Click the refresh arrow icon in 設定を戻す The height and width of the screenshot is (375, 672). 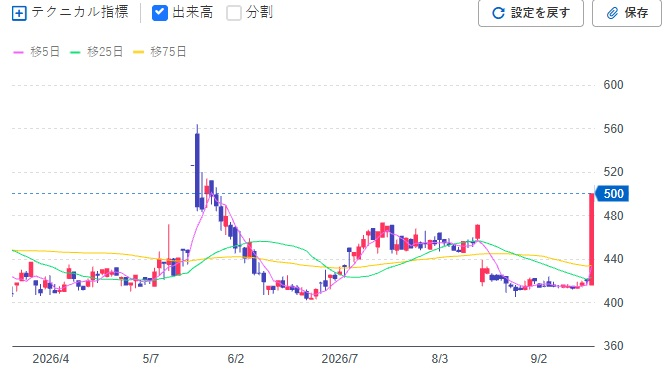pos(498,13)
